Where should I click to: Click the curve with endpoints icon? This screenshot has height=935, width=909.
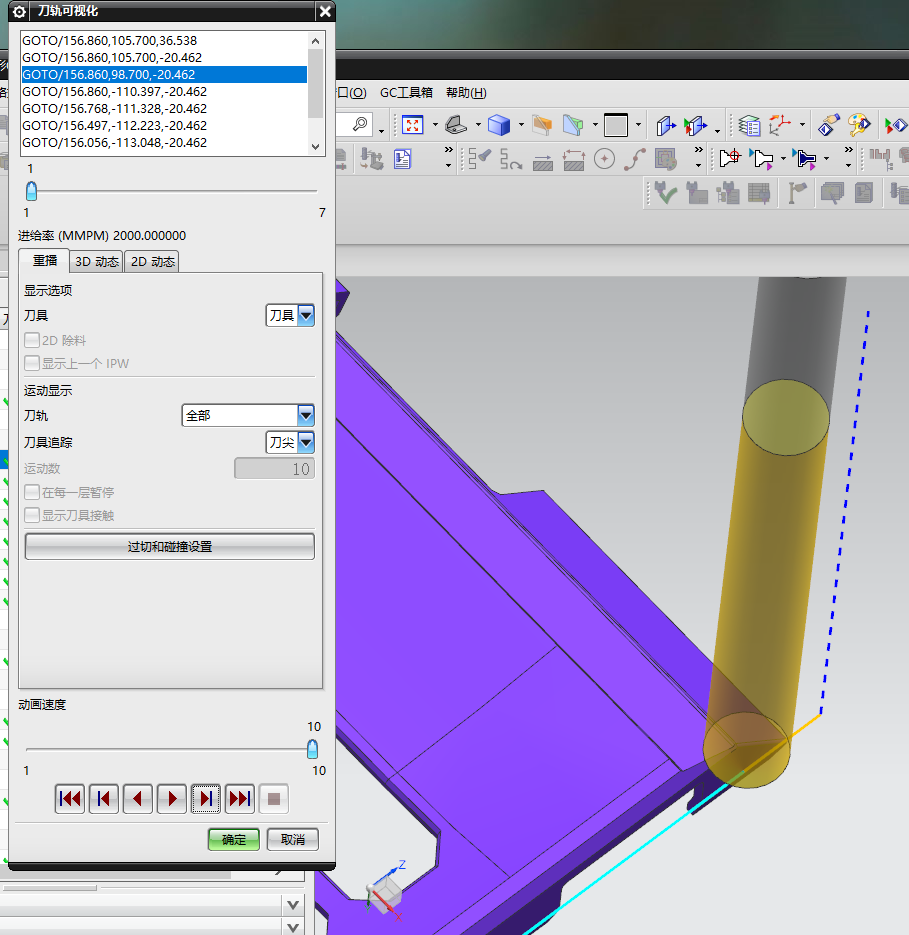[635, 159]
